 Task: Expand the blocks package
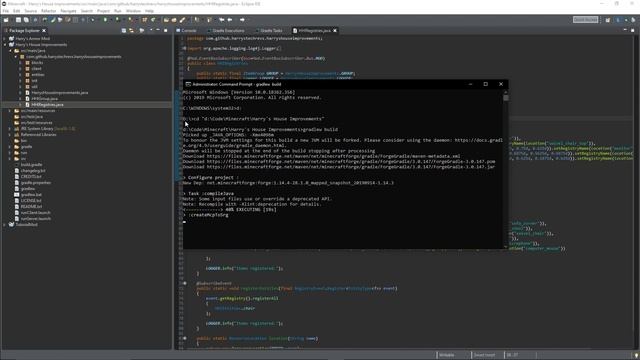point(20,63)
